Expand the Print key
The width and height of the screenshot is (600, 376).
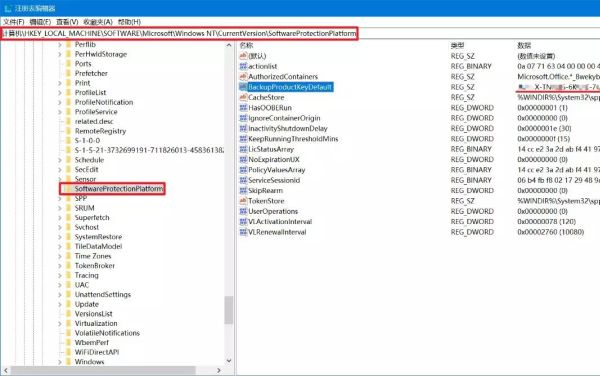tap(60, 83)
